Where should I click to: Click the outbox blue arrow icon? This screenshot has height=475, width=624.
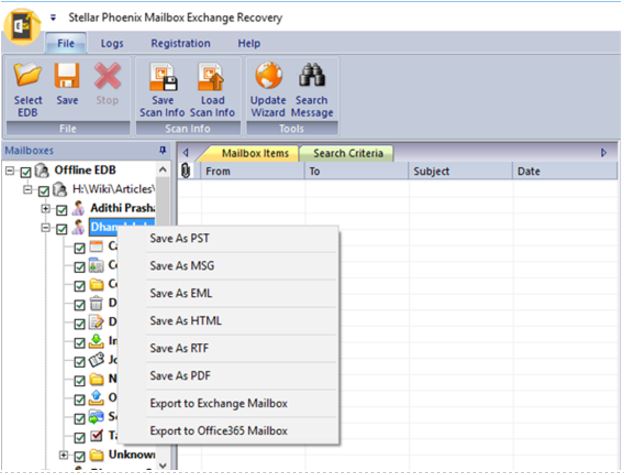(x=96, y=398)
